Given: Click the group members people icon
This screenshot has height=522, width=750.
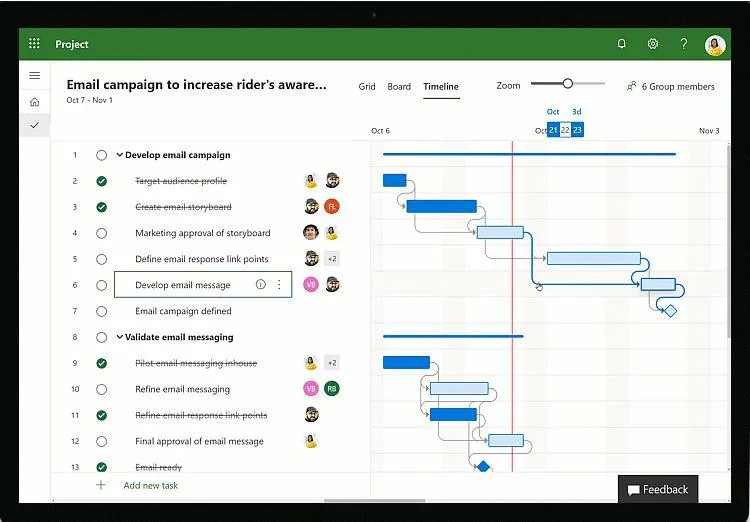Looking at the screenshot, I should point(631,86).
